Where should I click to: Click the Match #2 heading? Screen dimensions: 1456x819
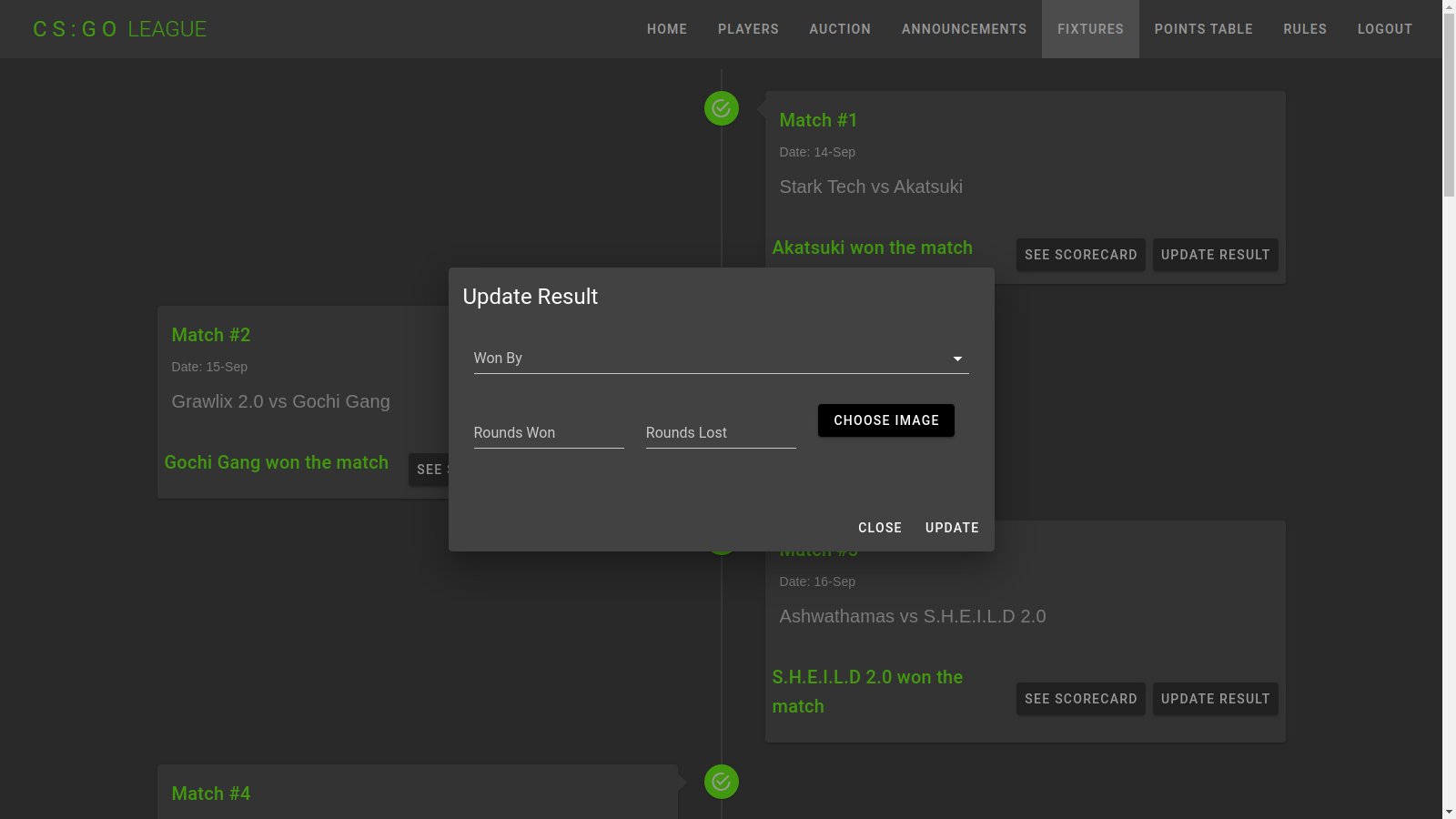(211, 335)
